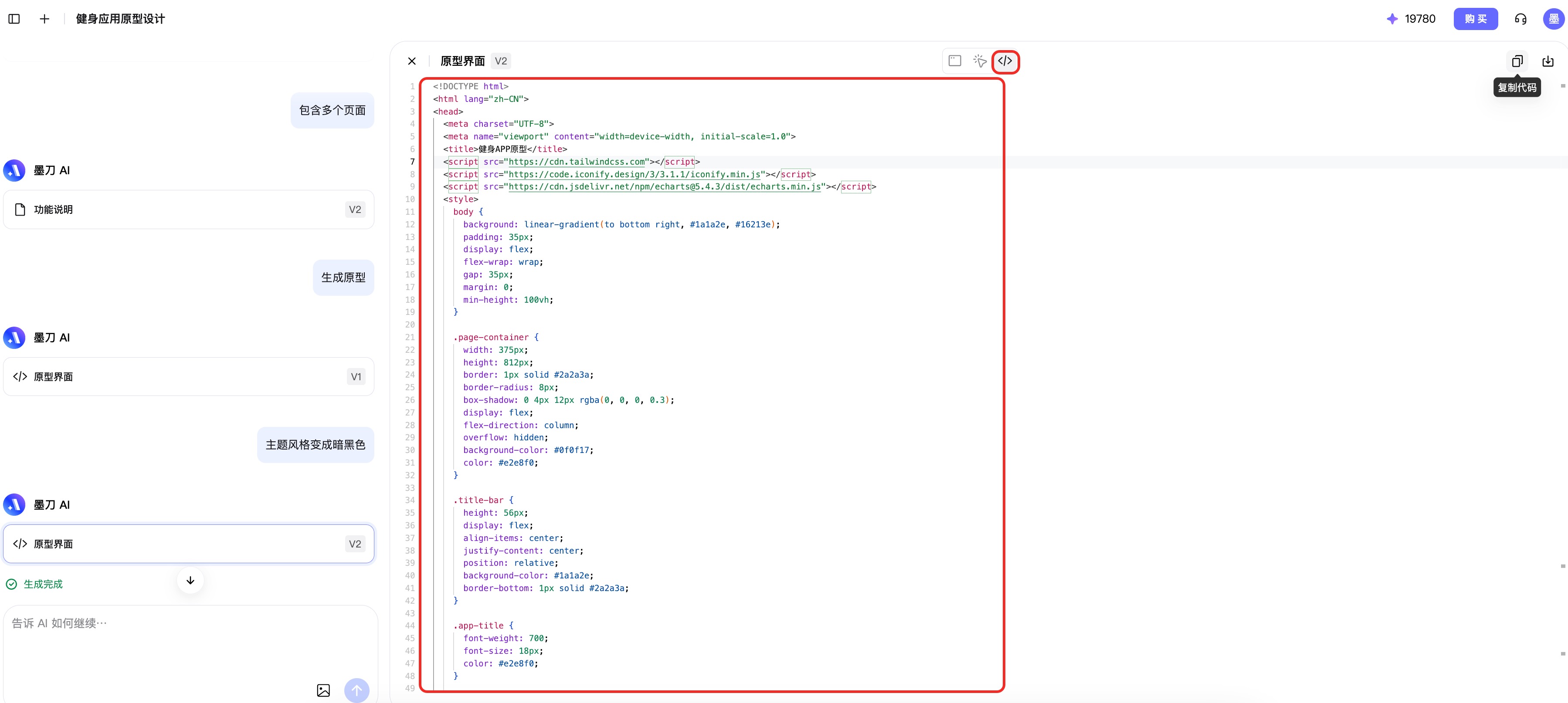Send the message with arrow button

click(356, 690)
